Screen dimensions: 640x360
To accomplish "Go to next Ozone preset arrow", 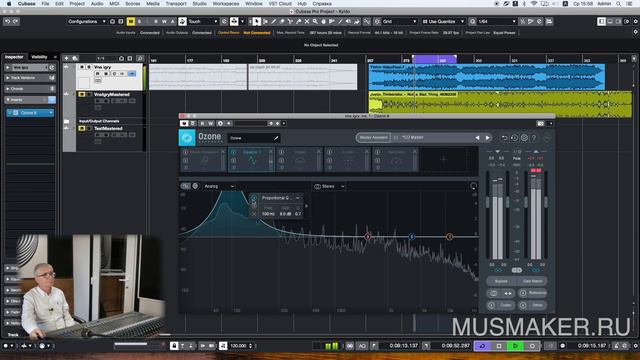I will 488,138.
